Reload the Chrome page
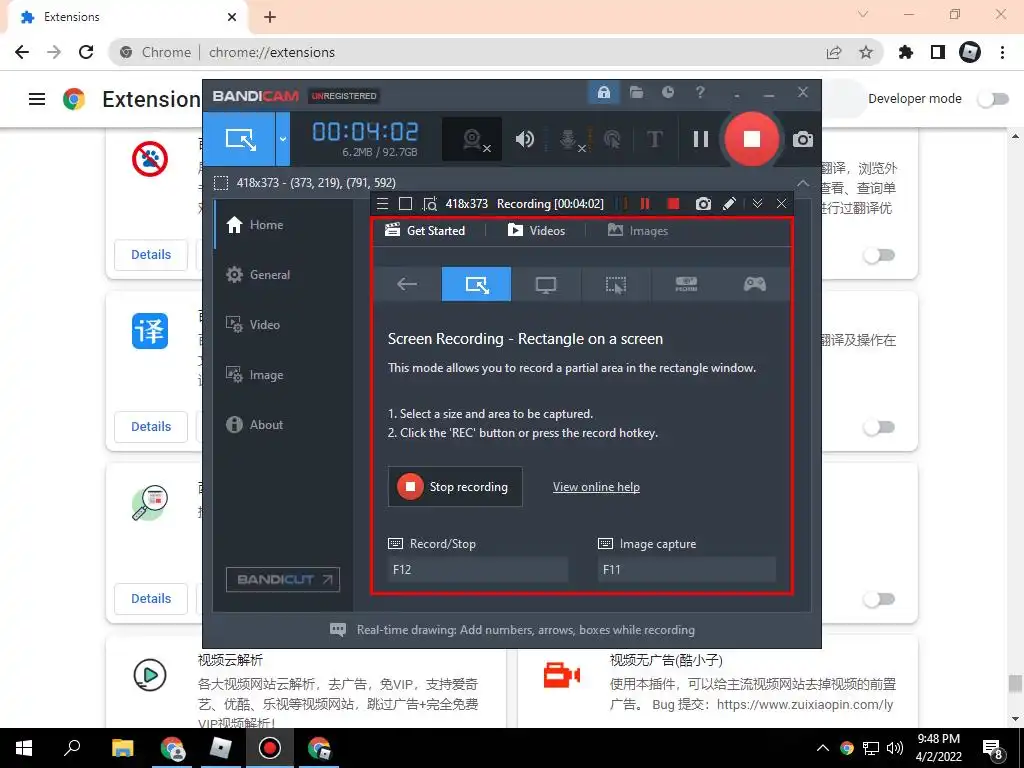This screenshot has height=768, width=1024. tap(86, 52)
